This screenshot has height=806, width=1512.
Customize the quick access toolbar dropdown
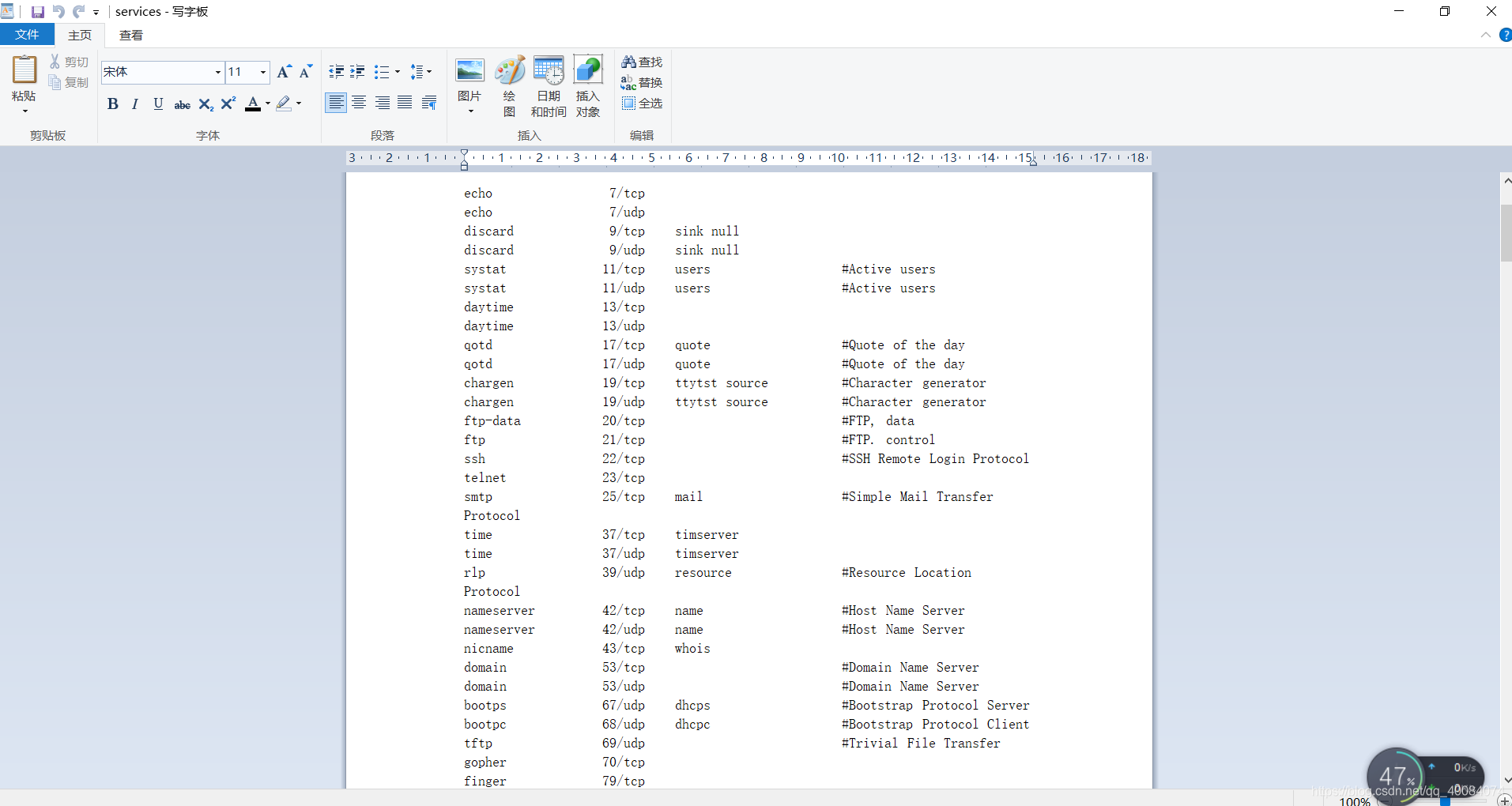(96, 12)
